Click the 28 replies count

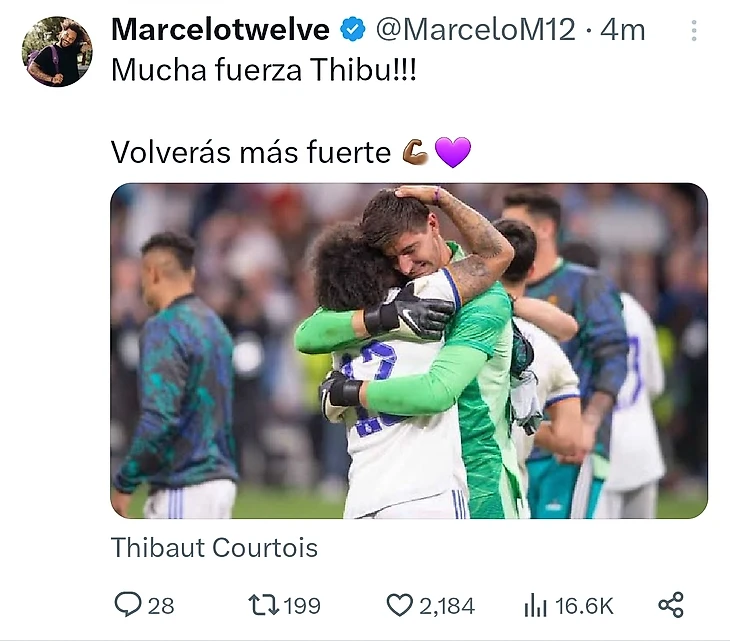click(161, 606)
